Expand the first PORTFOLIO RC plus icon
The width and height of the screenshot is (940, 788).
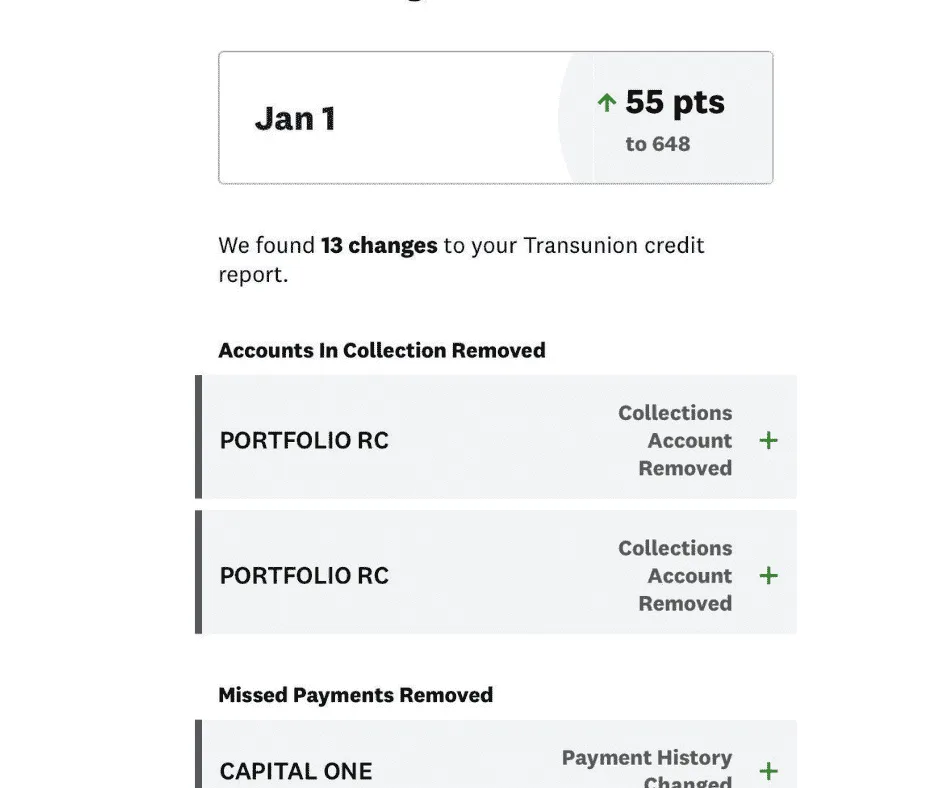pyautogui.click(x=768, y=441)
